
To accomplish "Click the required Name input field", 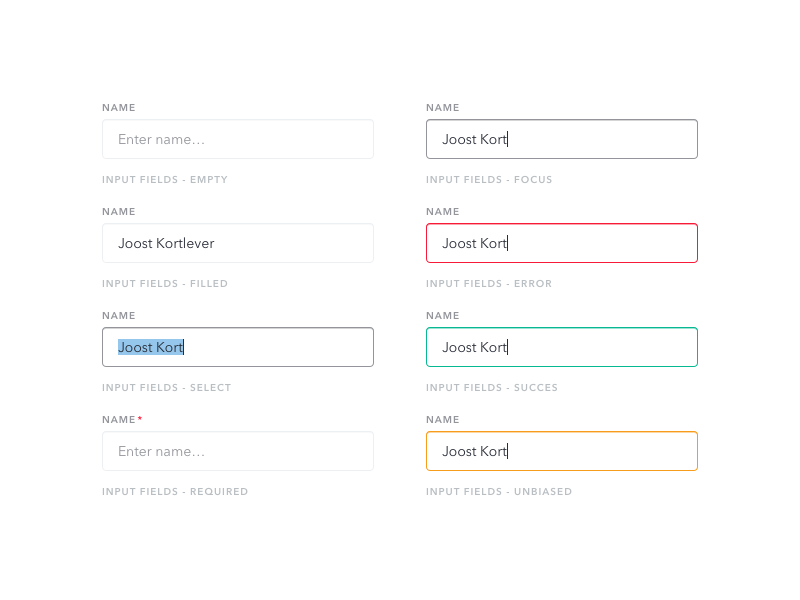I will point(238,451).
